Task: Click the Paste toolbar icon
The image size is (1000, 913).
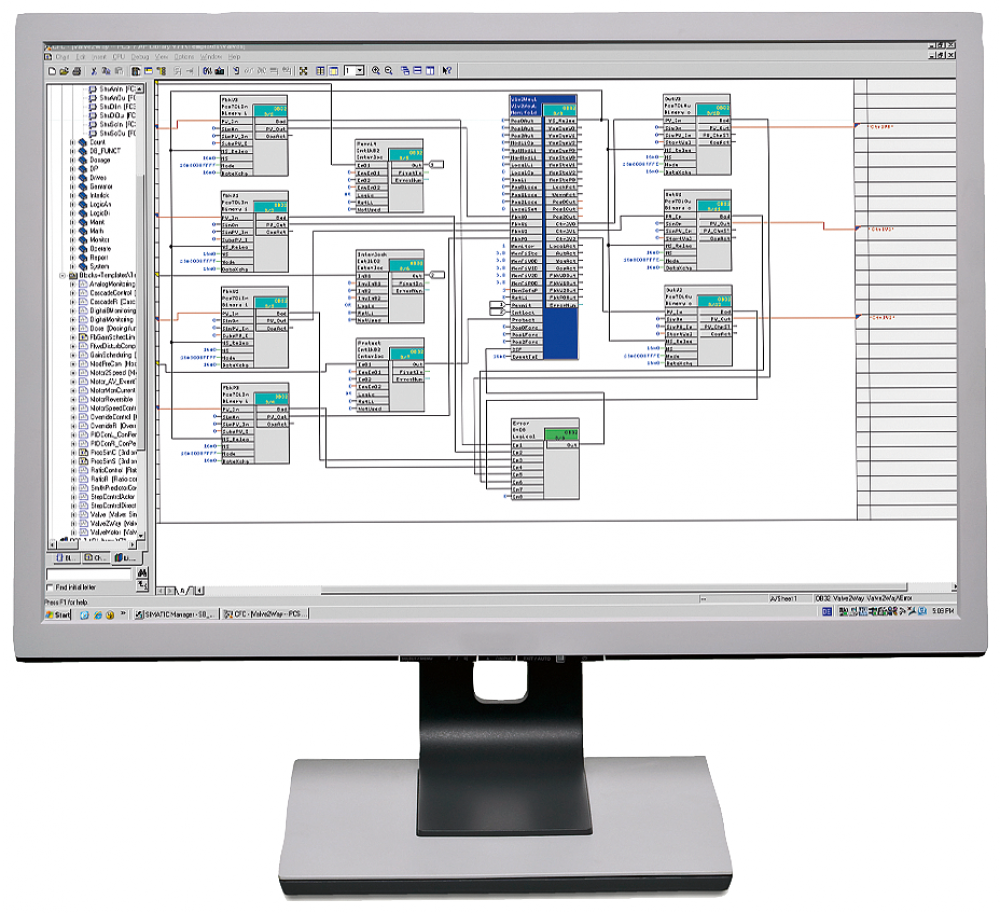Action: [x=118, y=71]
